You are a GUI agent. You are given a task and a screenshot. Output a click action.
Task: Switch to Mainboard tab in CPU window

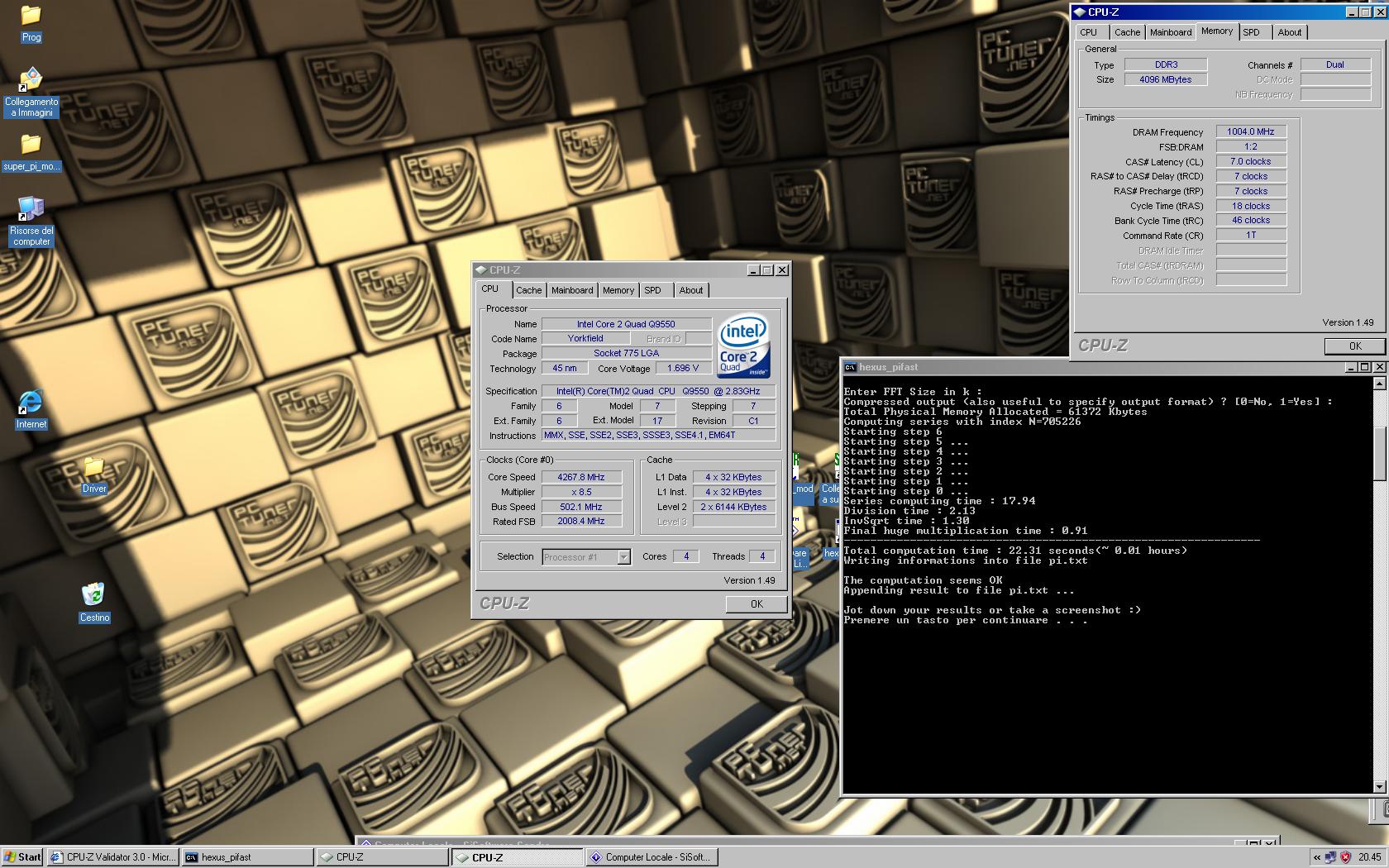[572, 290]
